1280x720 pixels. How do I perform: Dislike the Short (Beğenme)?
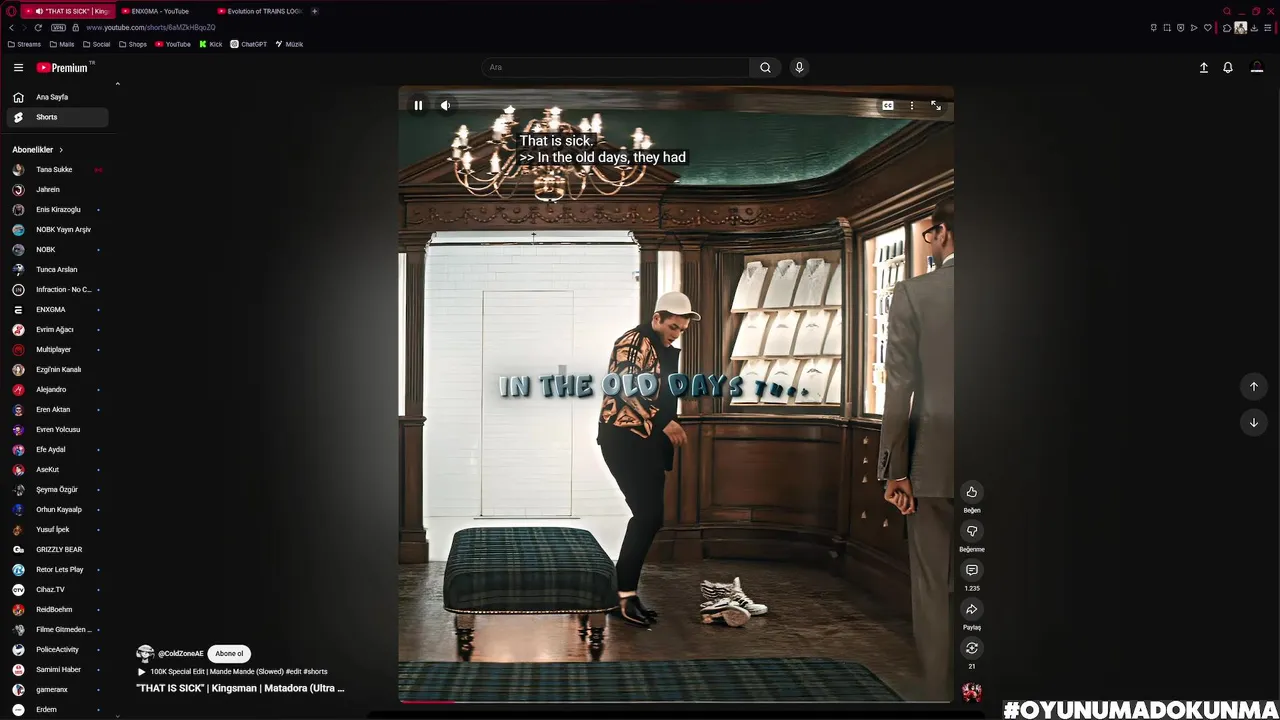tap(971, 531)
